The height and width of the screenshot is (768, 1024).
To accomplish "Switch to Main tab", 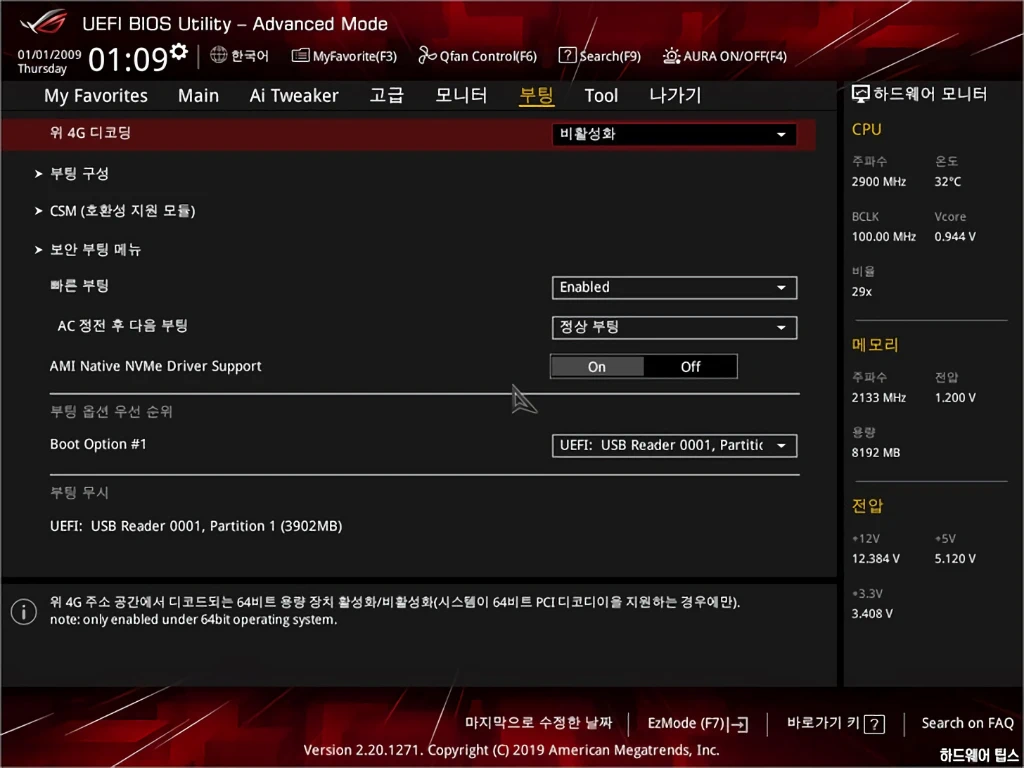I will (199, 96).
